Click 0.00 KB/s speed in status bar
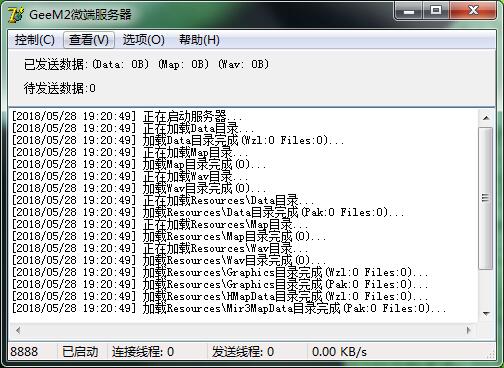The image size is (504, 368). pyautogui.click(x=339, y=351)
